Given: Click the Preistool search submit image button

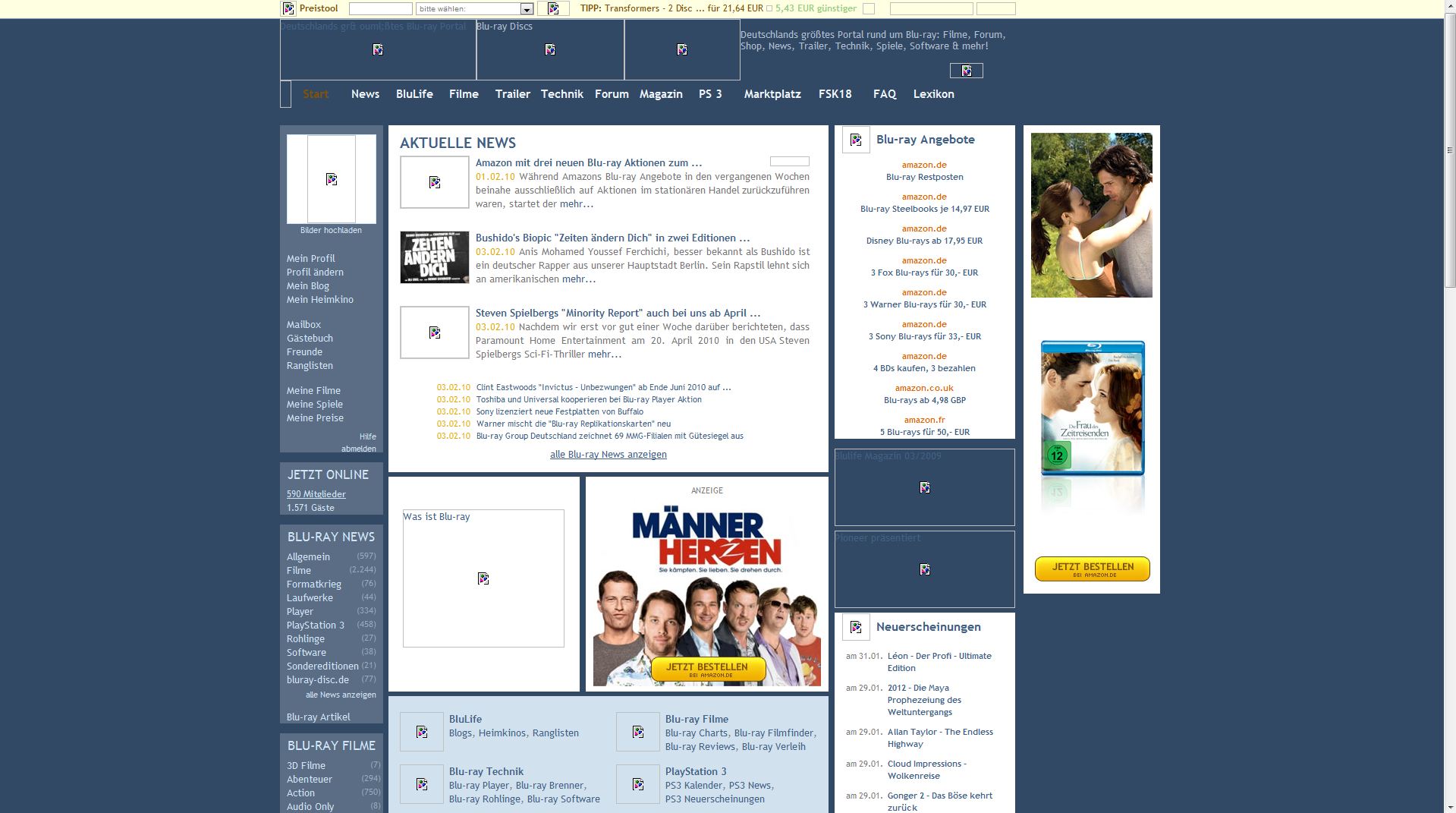Looking at the screenshot, I should tap(553, 8).
